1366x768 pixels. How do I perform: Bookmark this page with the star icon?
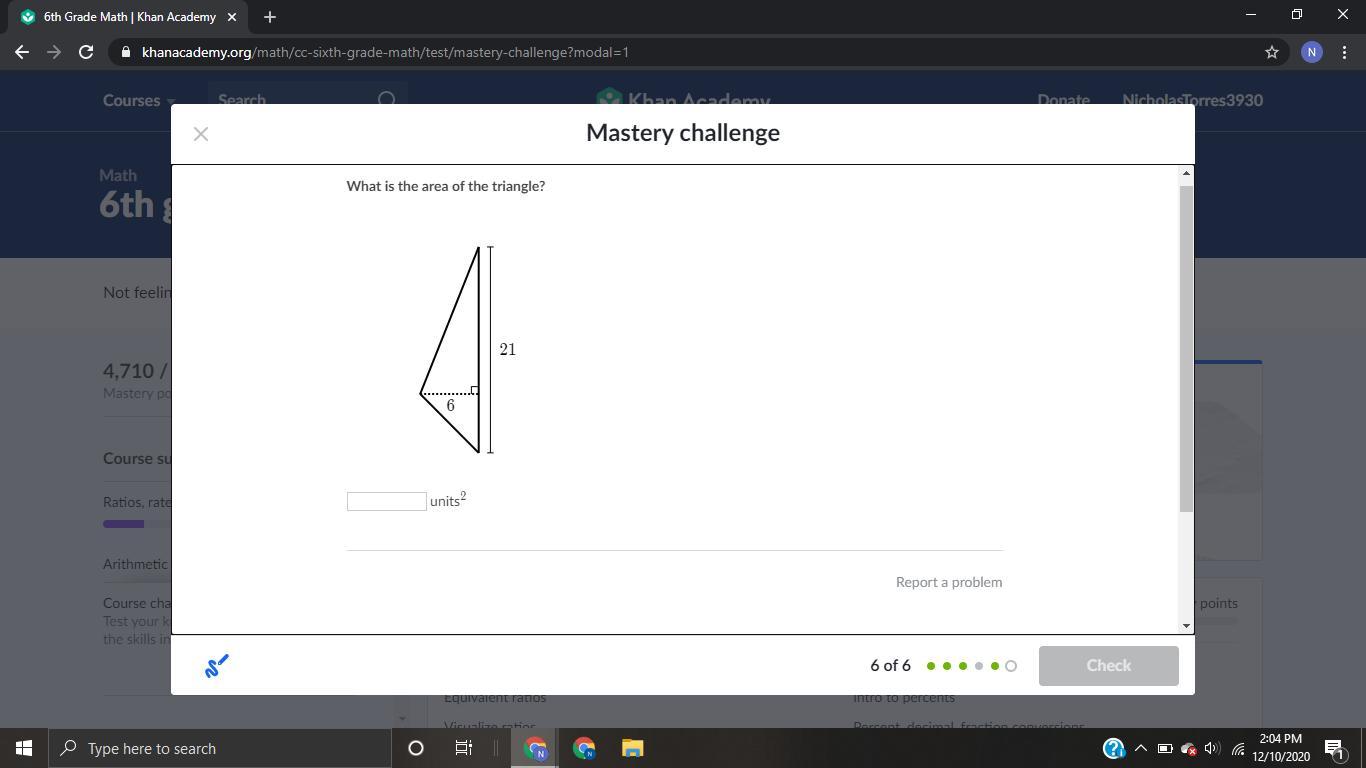coord(1272,52)
